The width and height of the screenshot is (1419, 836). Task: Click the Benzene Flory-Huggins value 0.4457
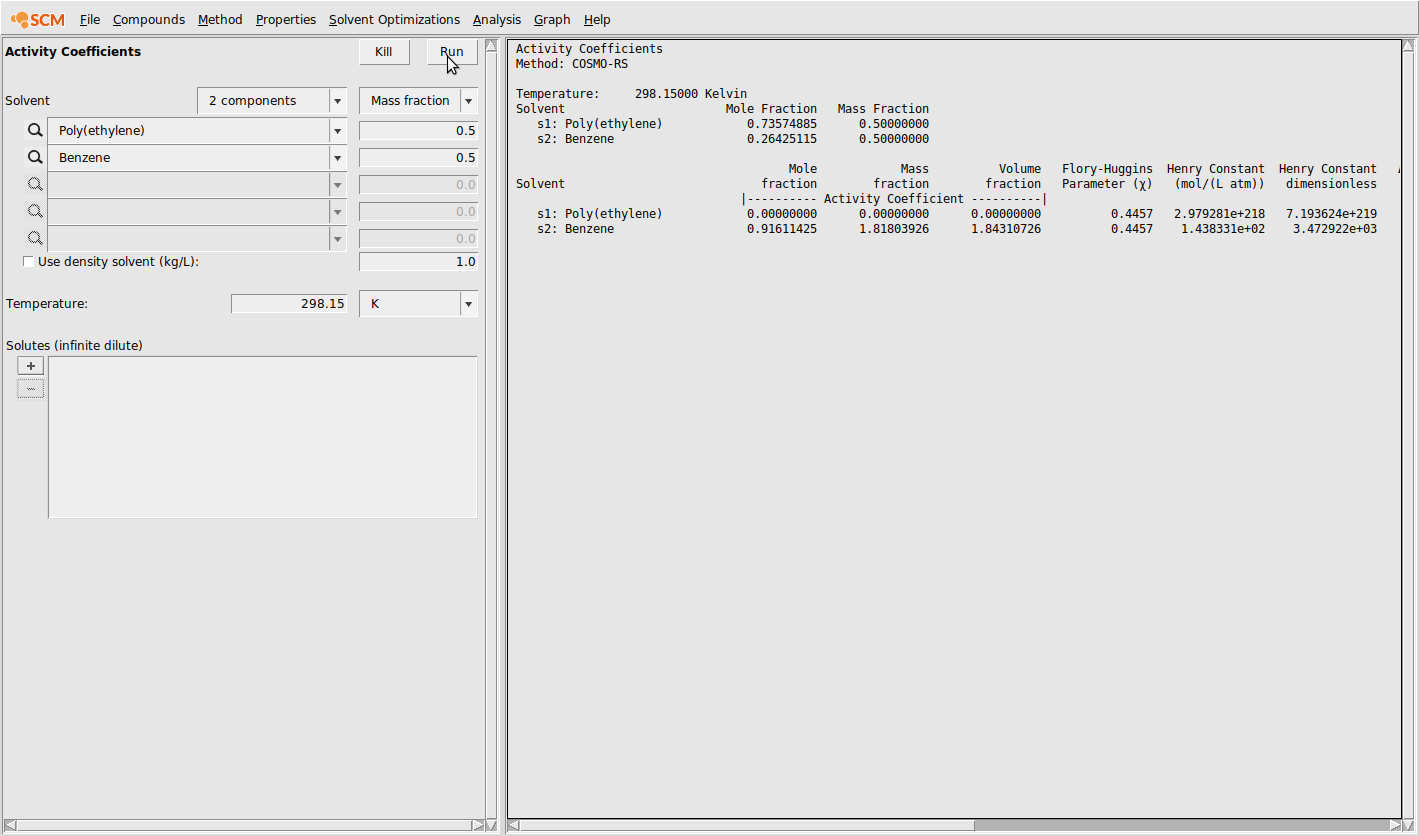tap(1132, 229)
